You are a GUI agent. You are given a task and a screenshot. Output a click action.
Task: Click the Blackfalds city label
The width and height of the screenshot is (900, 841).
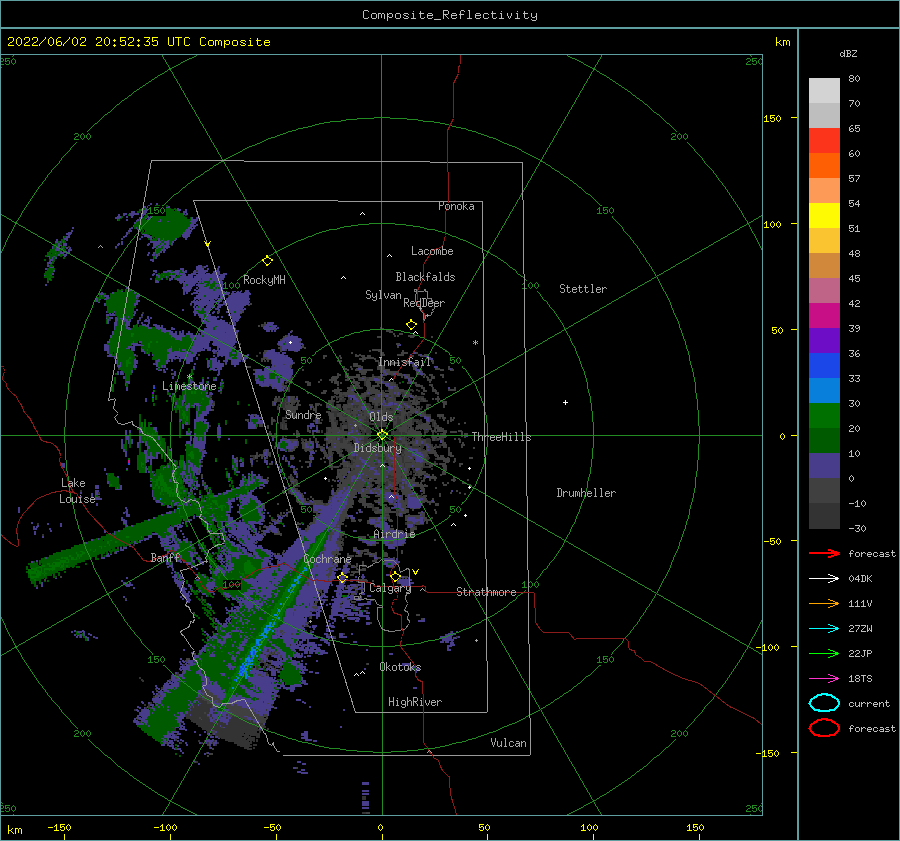(x=425, y=277)
